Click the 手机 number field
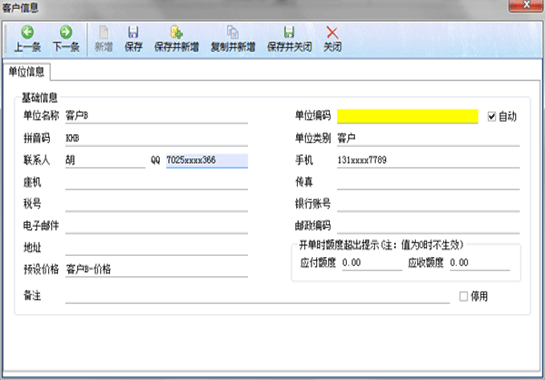 point(428,160)
